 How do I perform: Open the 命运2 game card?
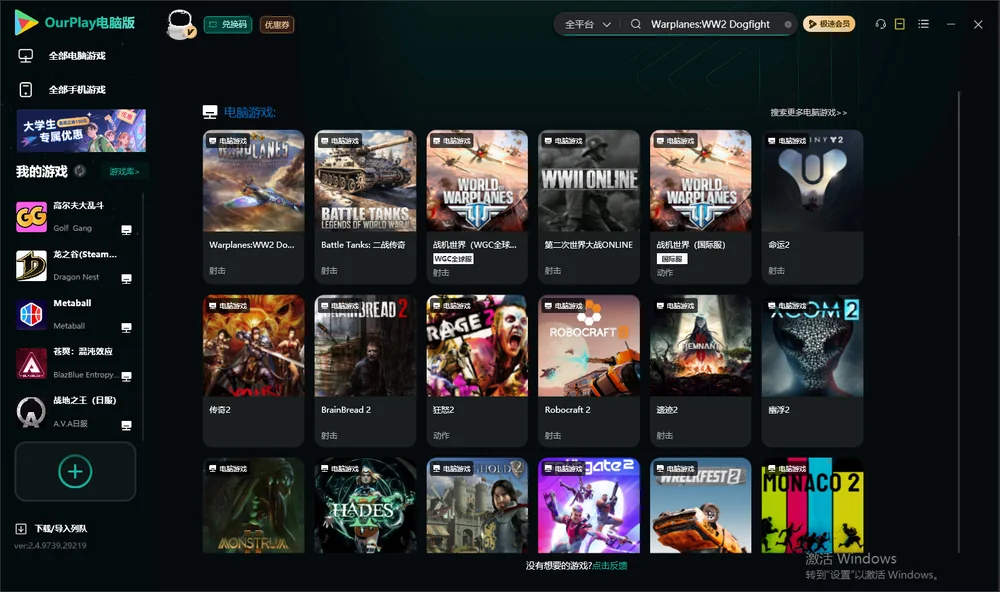click(x=812, y=207)
